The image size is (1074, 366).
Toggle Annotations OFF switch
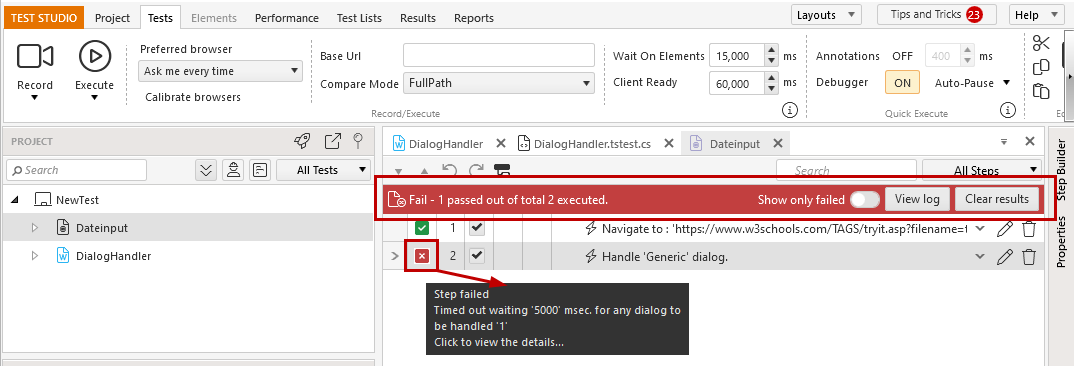902,56
